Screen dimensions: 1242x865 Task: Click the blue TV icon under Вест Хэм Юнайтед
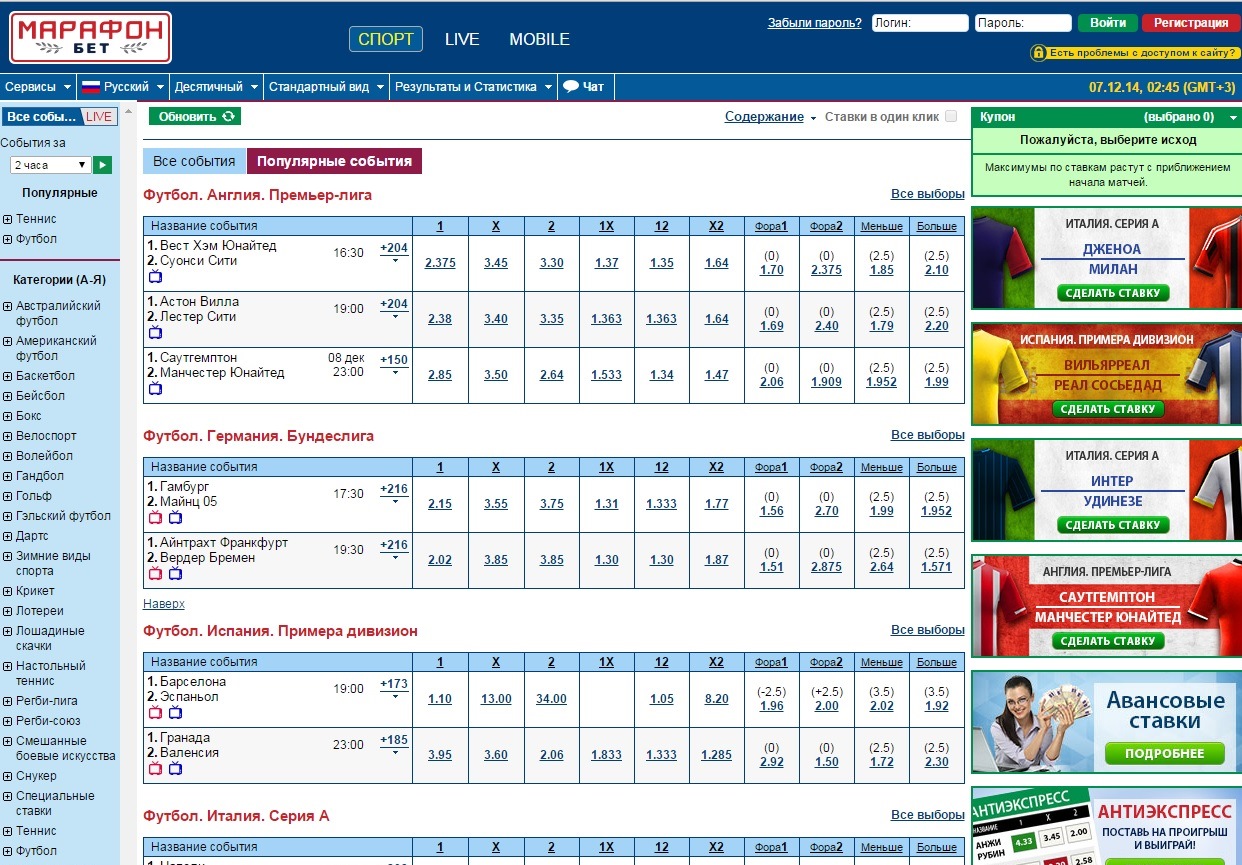pyautogui.click(x=155, y=277)
